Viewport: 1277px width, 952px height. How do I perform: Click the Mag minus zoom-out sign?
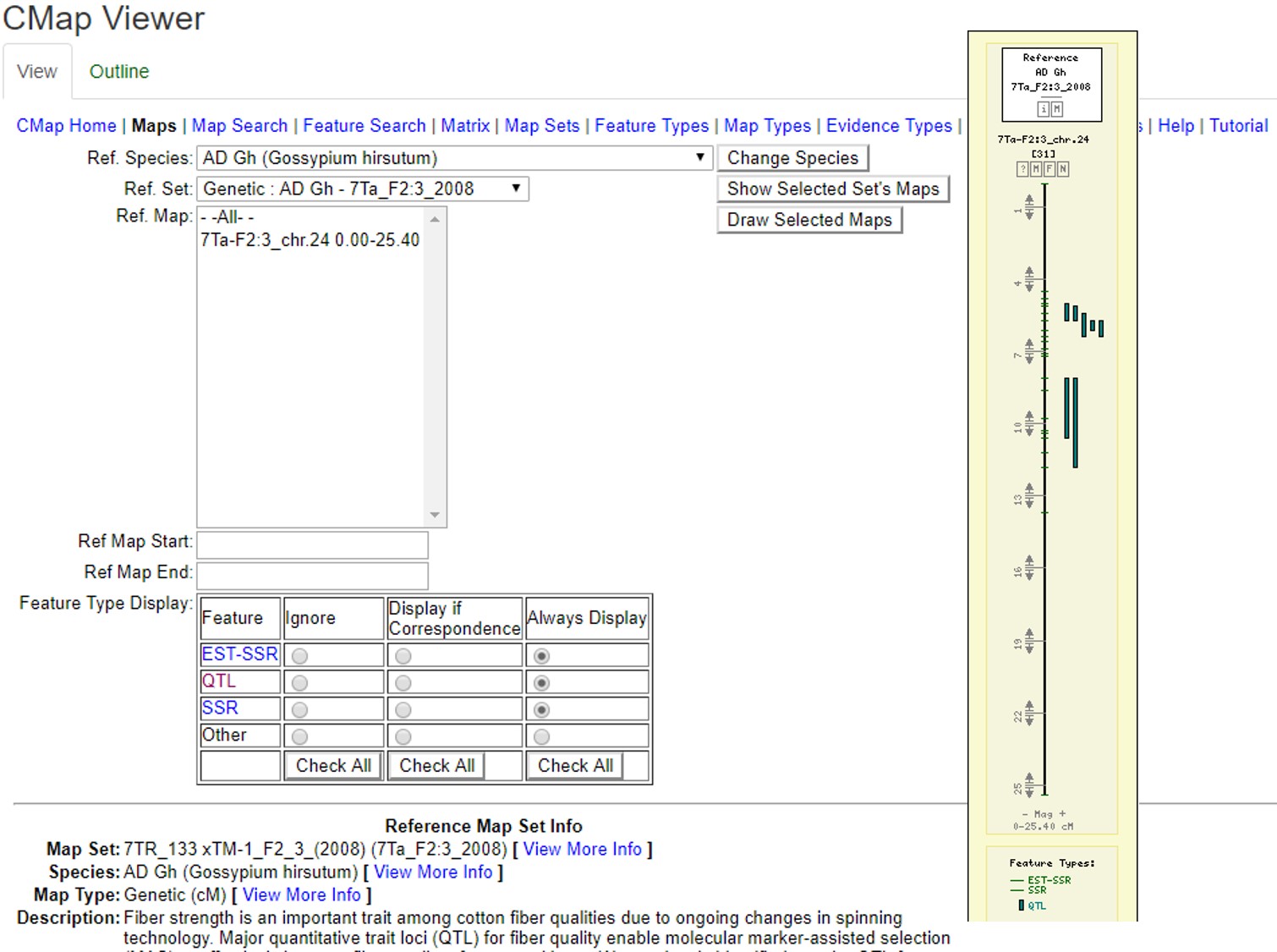[1025, 814]
